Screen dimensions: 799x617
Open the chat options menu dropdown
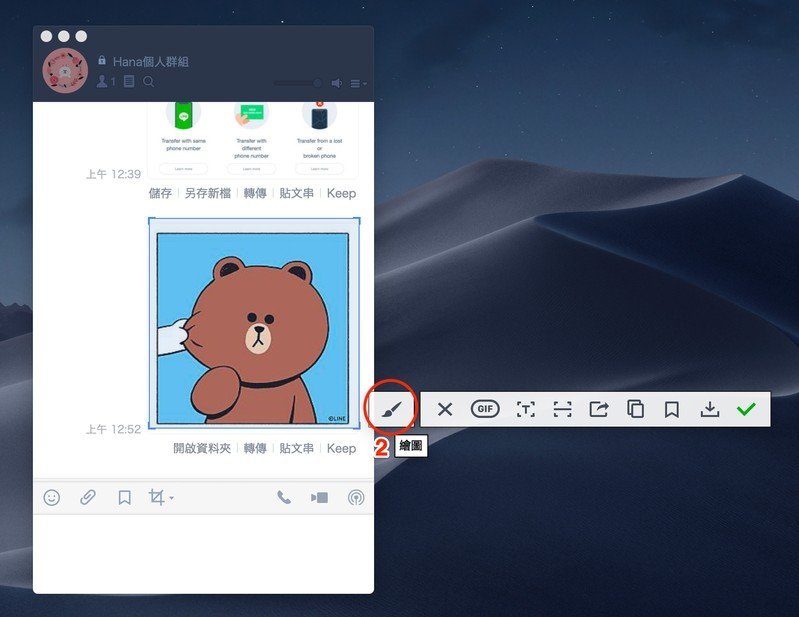[x=359, y=83]
